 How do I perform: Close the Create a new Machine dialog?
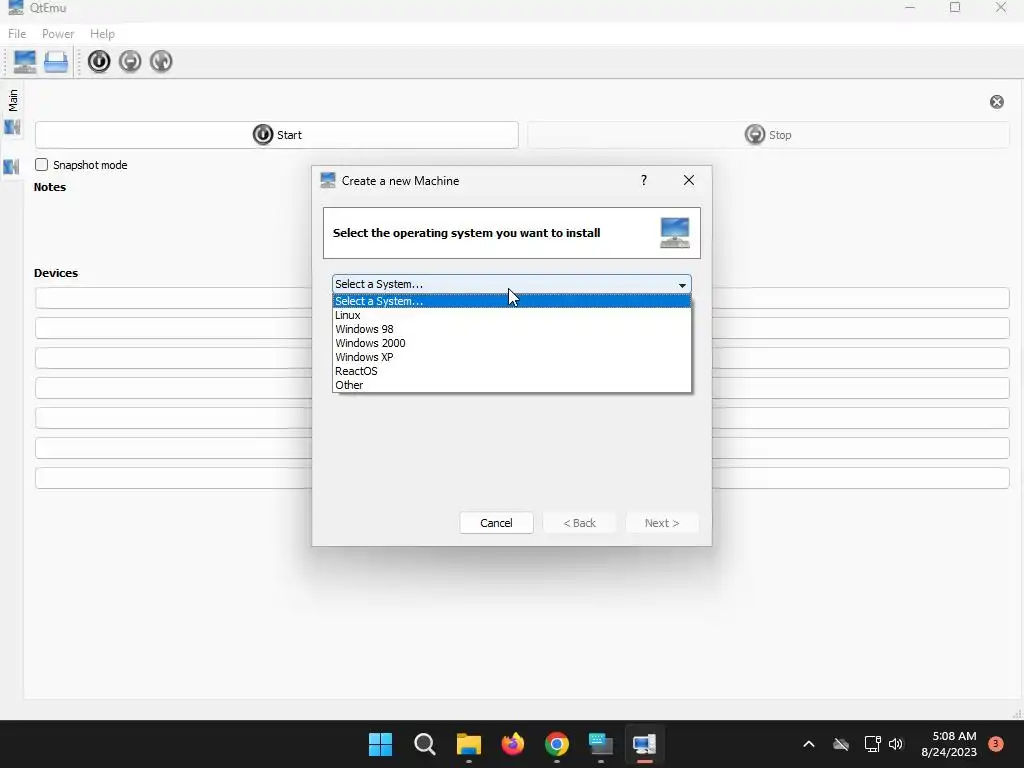pos(688,180)
